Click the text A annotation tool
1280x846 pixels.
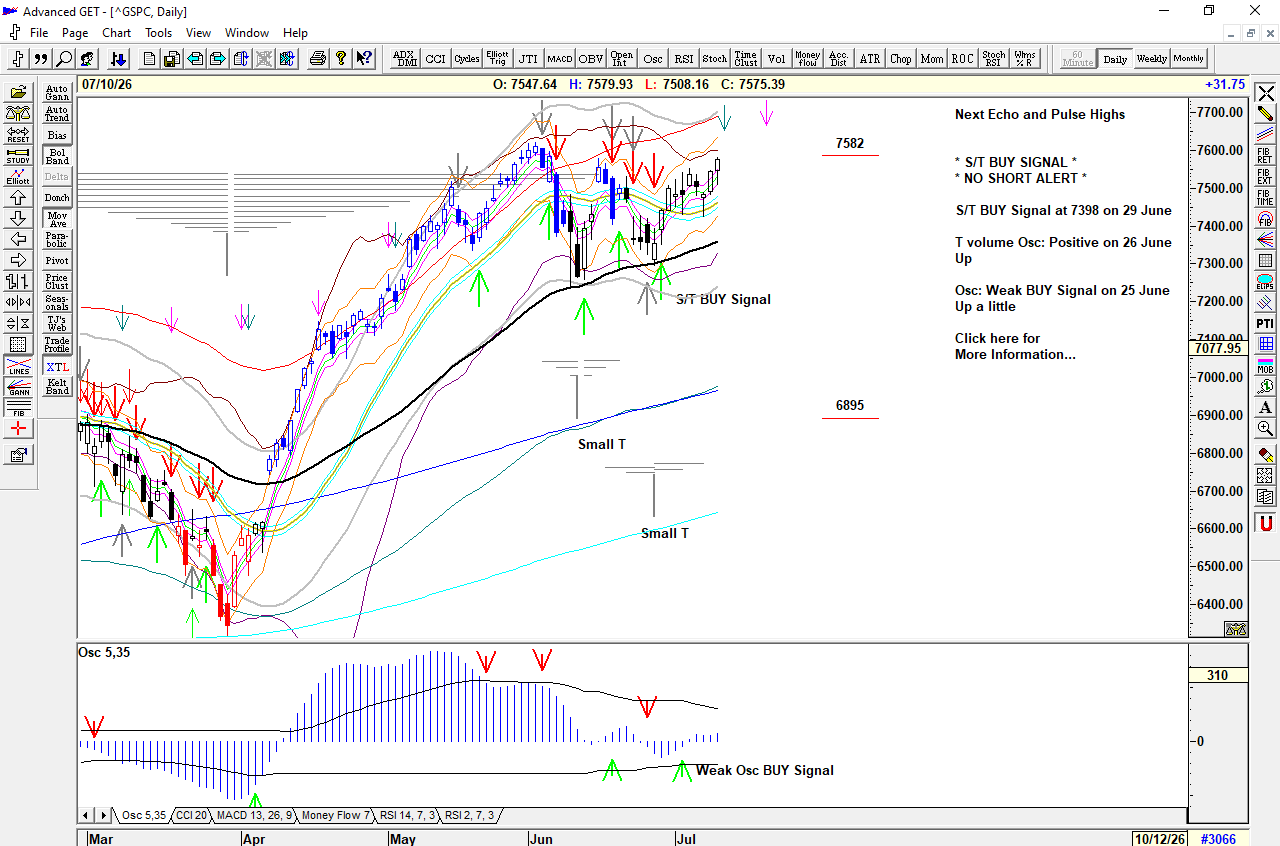point(1265,407)
